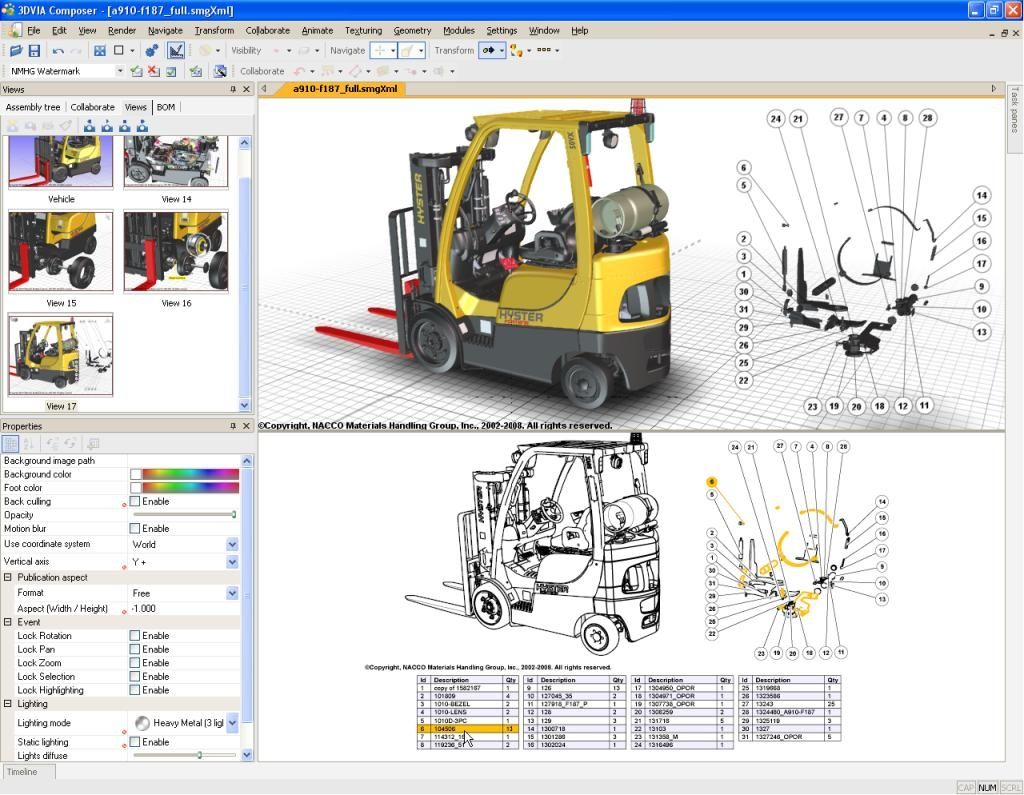Screen dimensions: 1024x795
Task: Click the Undo arrow icon
Action: [57, 50]
